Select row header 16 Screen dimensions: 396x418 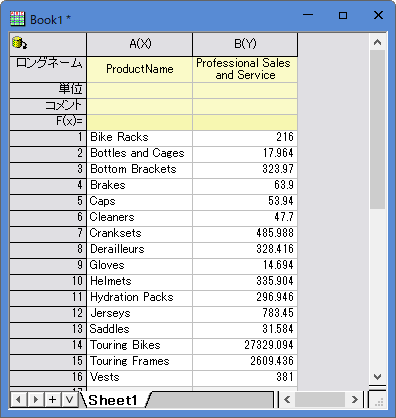48,378
